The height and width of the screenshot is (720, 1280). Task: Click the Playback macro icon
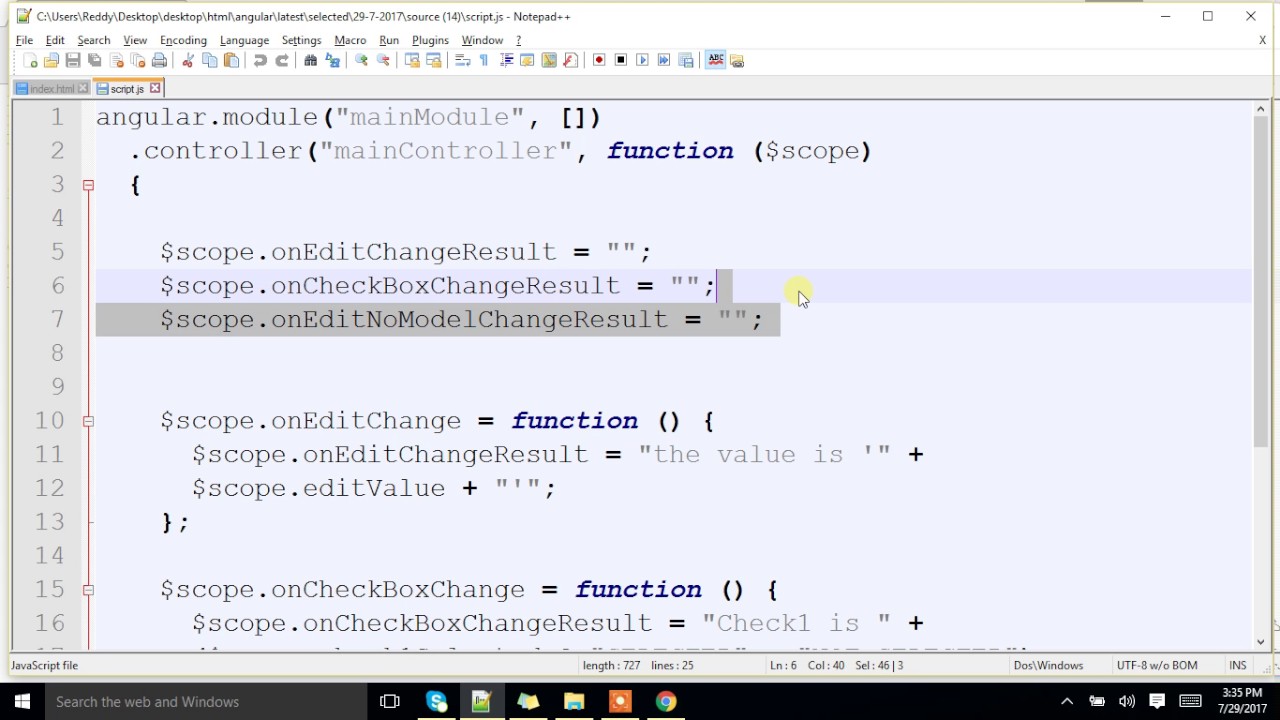coord(642,60)
